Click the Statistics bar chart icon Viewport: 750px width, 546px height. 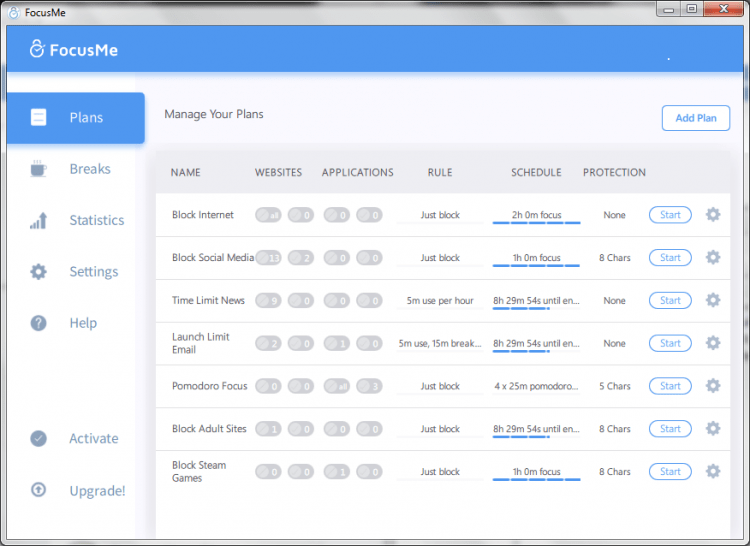click(x=38, y=220)
